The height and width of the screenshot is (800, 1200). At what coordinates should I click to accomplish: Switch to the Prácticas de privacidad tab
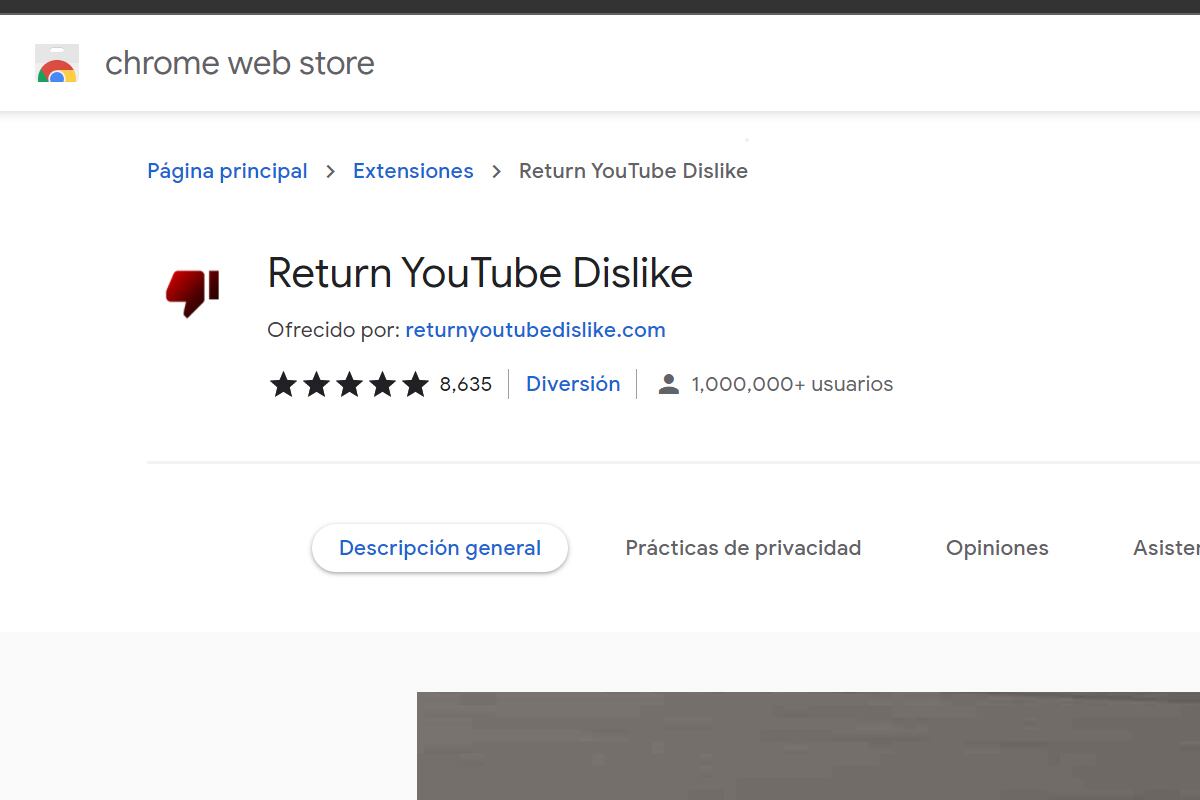(743, 548)
